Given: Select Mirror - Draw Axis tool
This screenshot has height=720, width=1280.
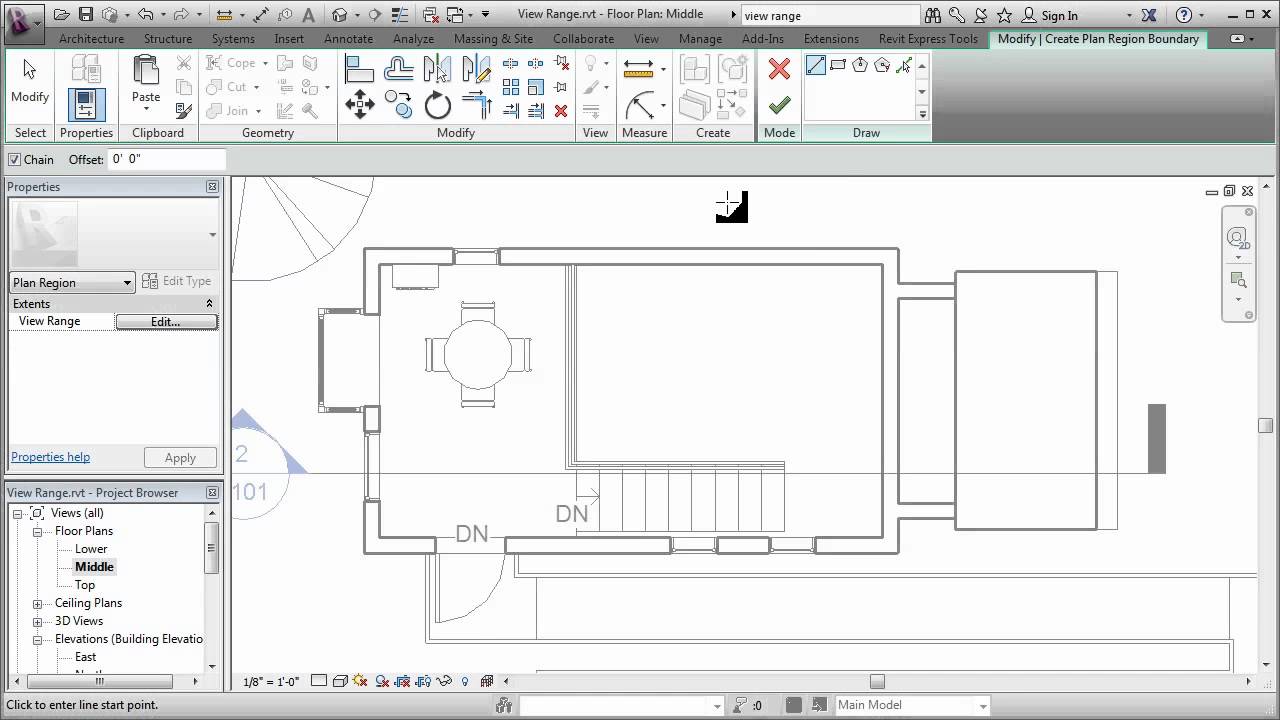Looking at the screenshot, I should point(477,67).
